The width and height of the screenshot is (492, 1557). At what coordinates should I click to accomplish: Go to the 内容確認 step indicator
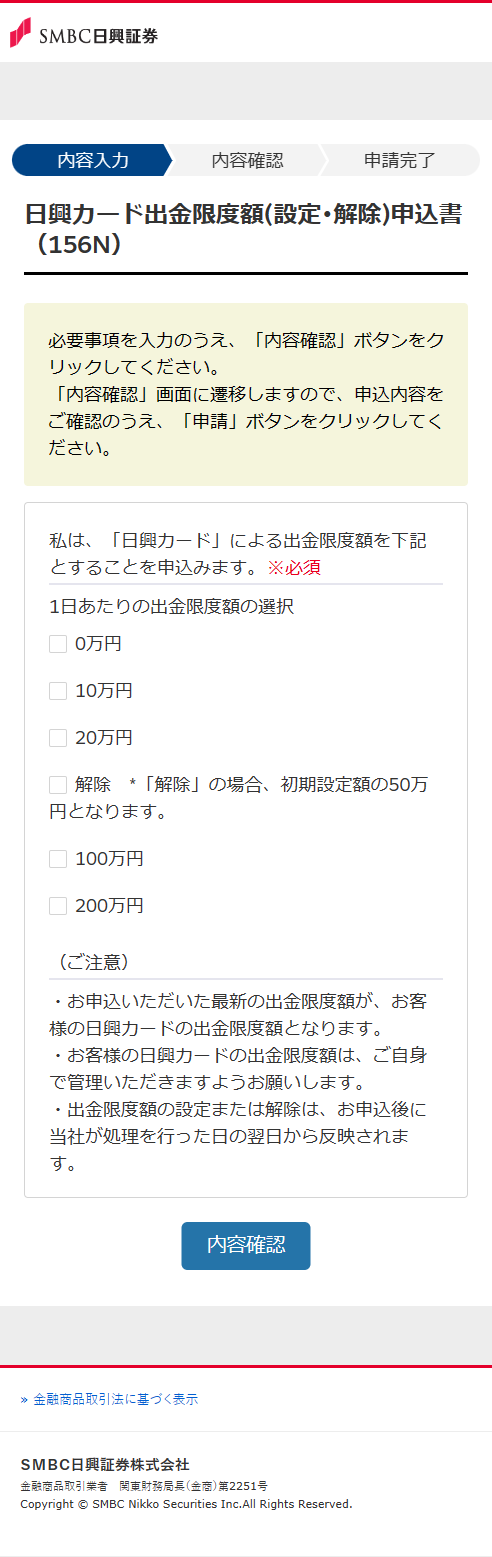coord(247,160)
